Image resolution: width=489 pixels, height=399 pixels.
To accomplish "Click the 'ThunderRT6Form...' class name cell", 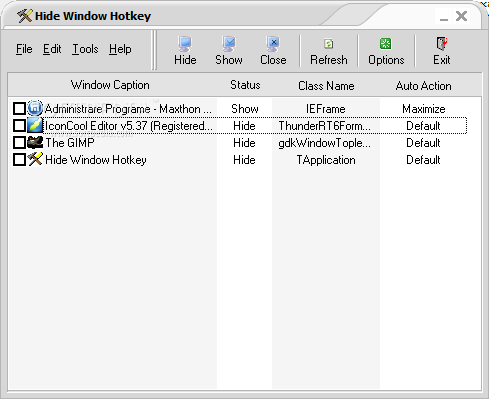I will [x=325, y=126].
